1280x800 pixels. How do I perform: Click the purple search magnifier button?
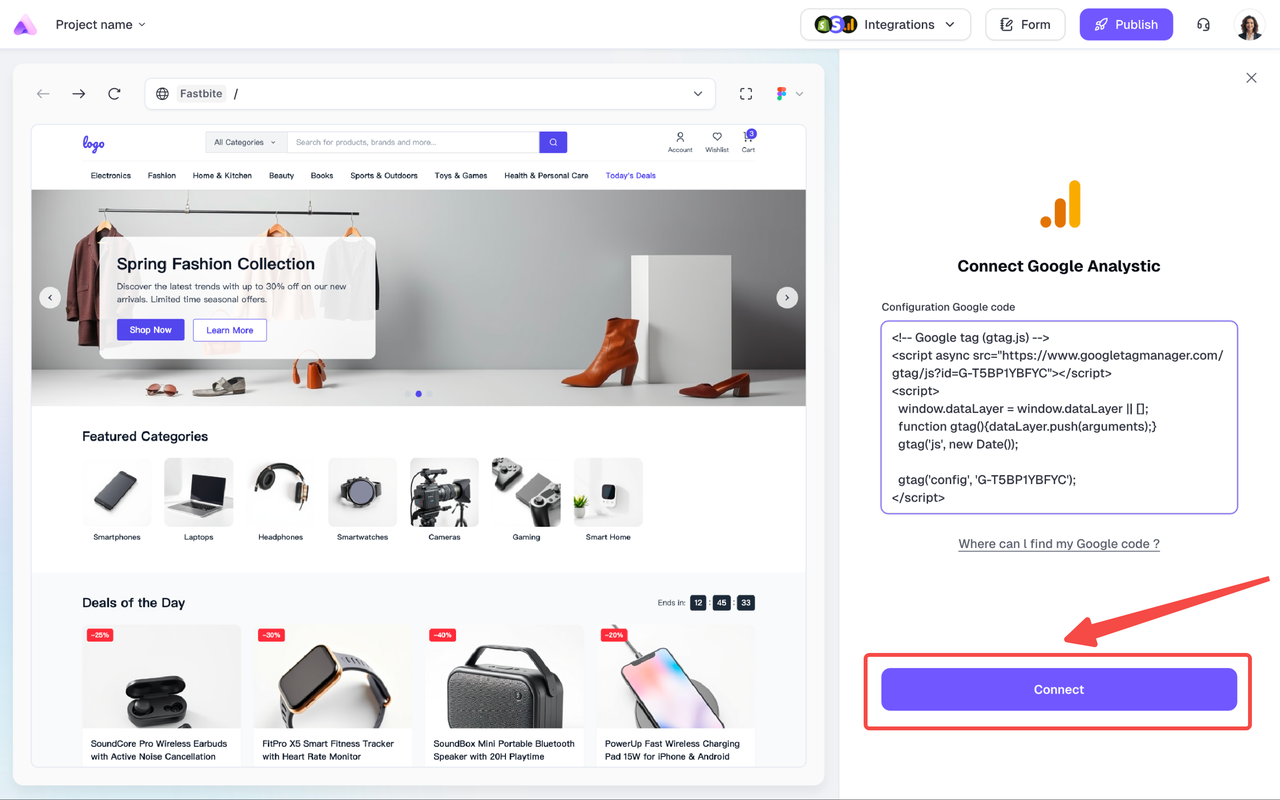(x=553, y=142)
